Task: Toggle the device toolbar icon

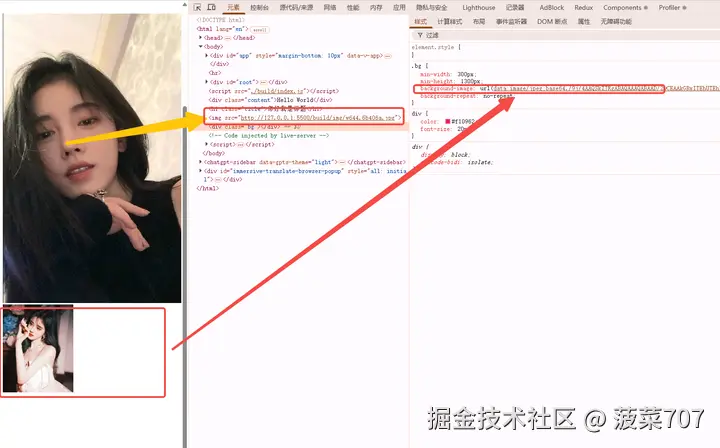Action: point(211,7)
